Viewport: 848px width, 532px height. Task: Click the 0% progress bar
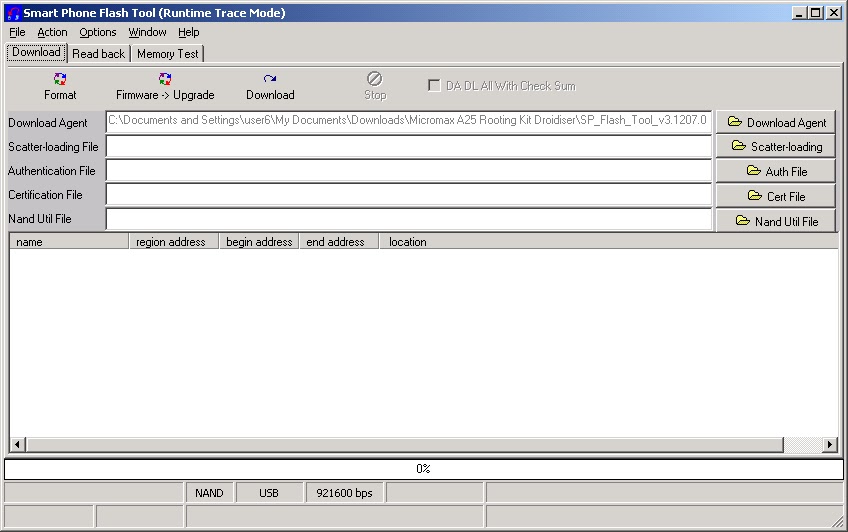(x=424, y=469)
